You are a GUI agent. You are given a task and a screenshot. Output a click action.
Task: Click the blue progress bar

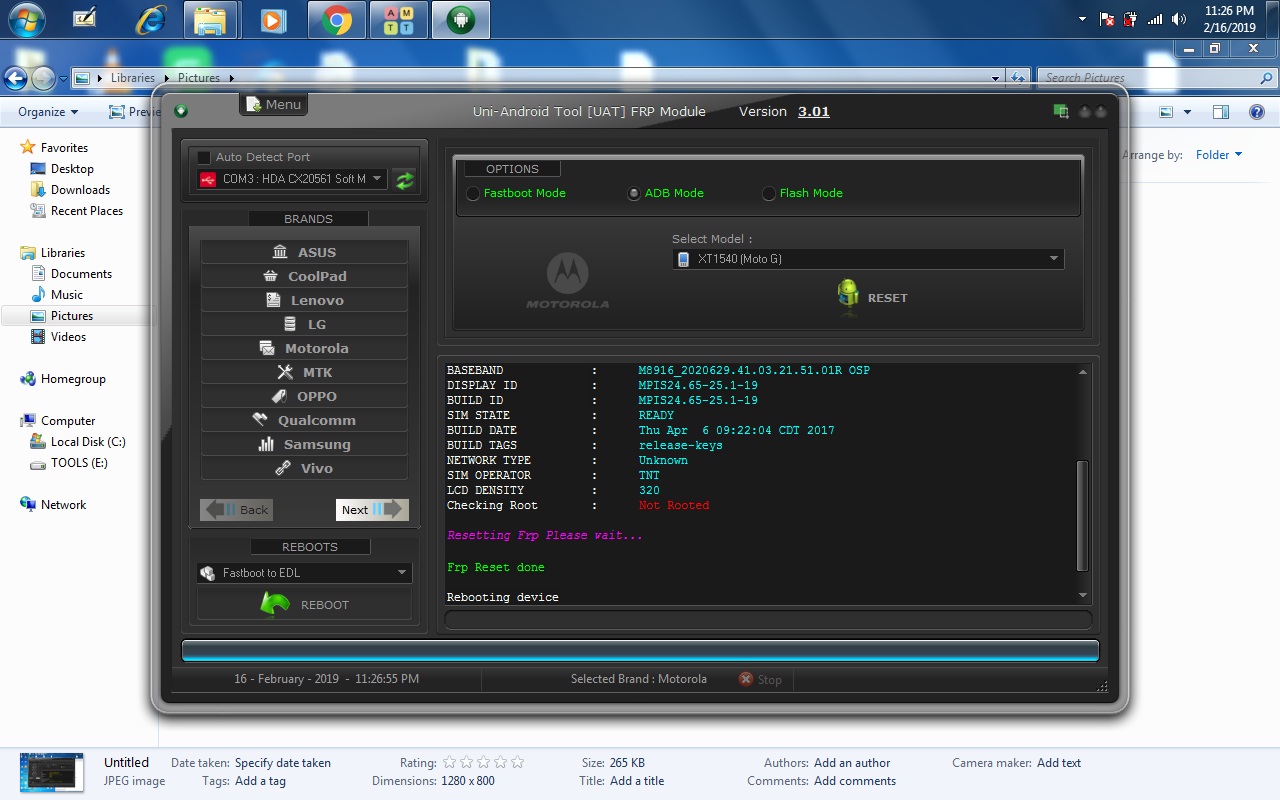click(x=640, y=651)
